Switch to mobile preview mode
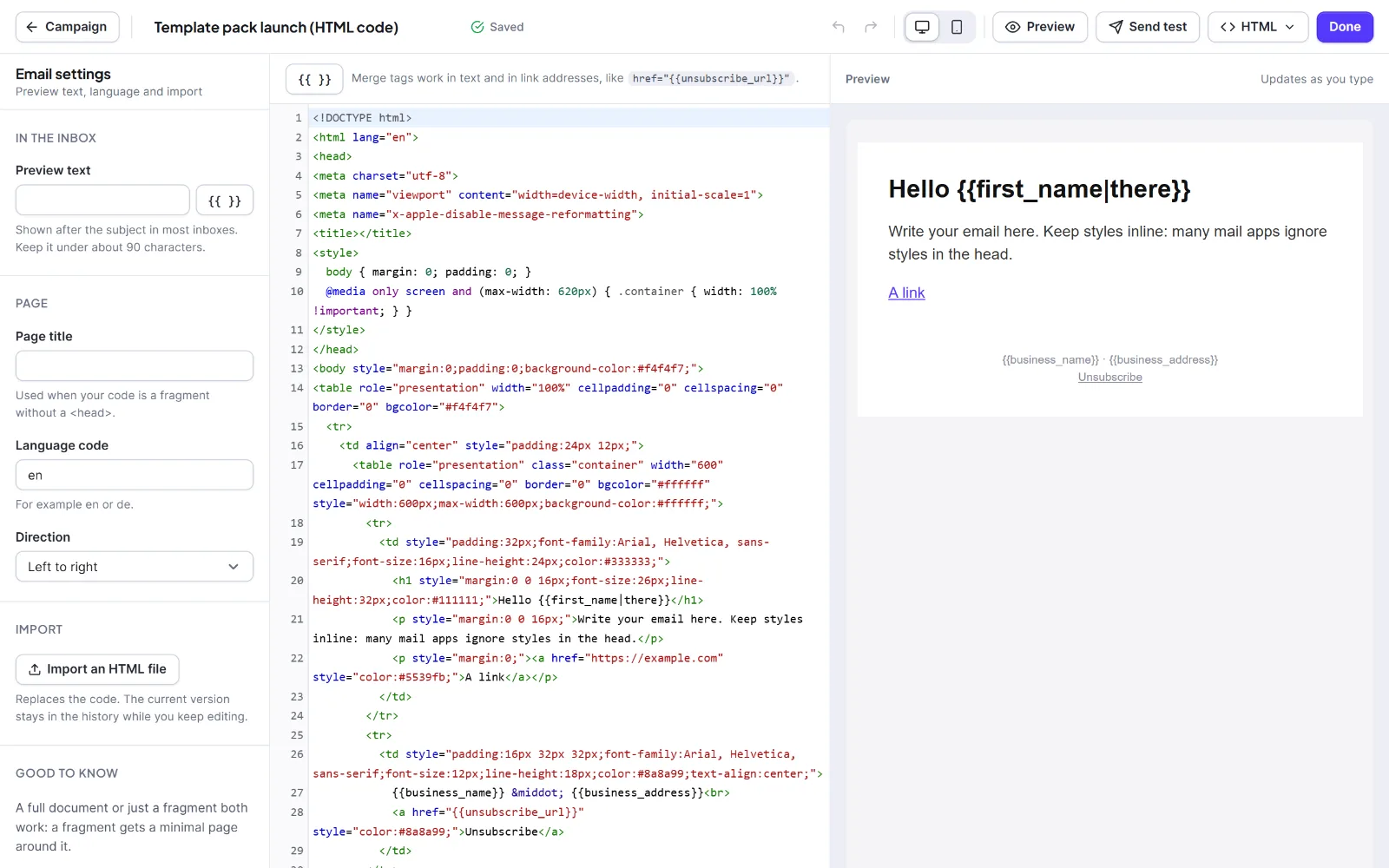The width and height of the screenshot is (1389, 868). coord(957,27)
